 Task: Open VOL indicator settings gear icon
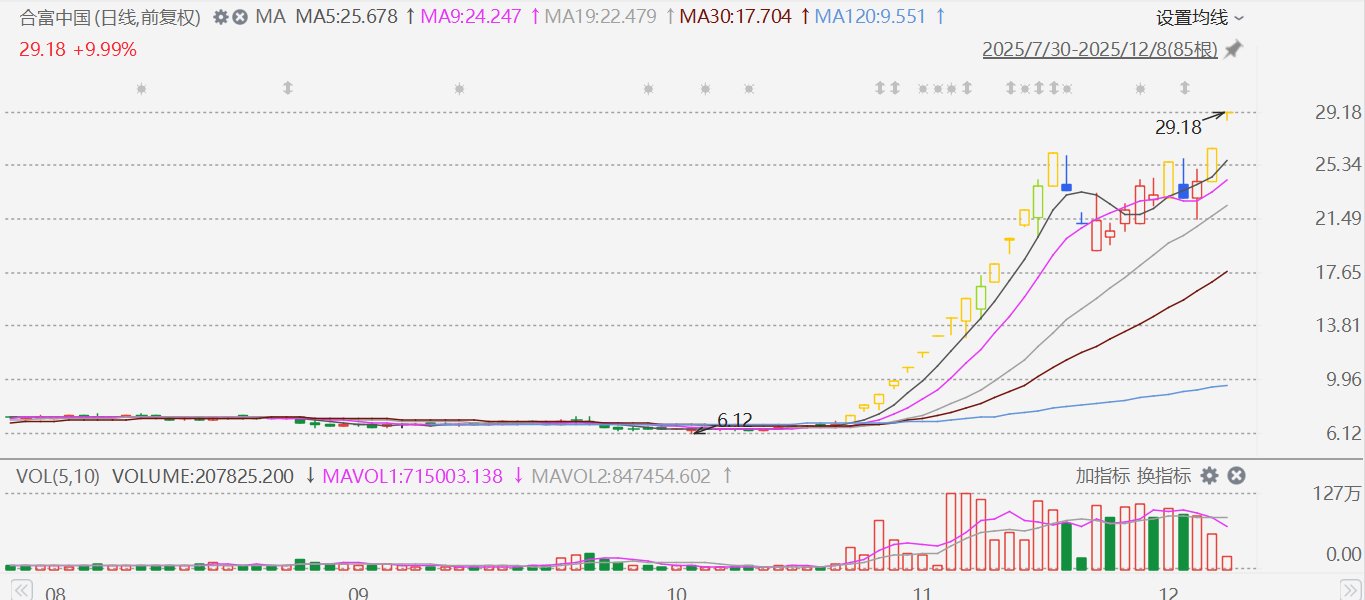[1210, 476]
